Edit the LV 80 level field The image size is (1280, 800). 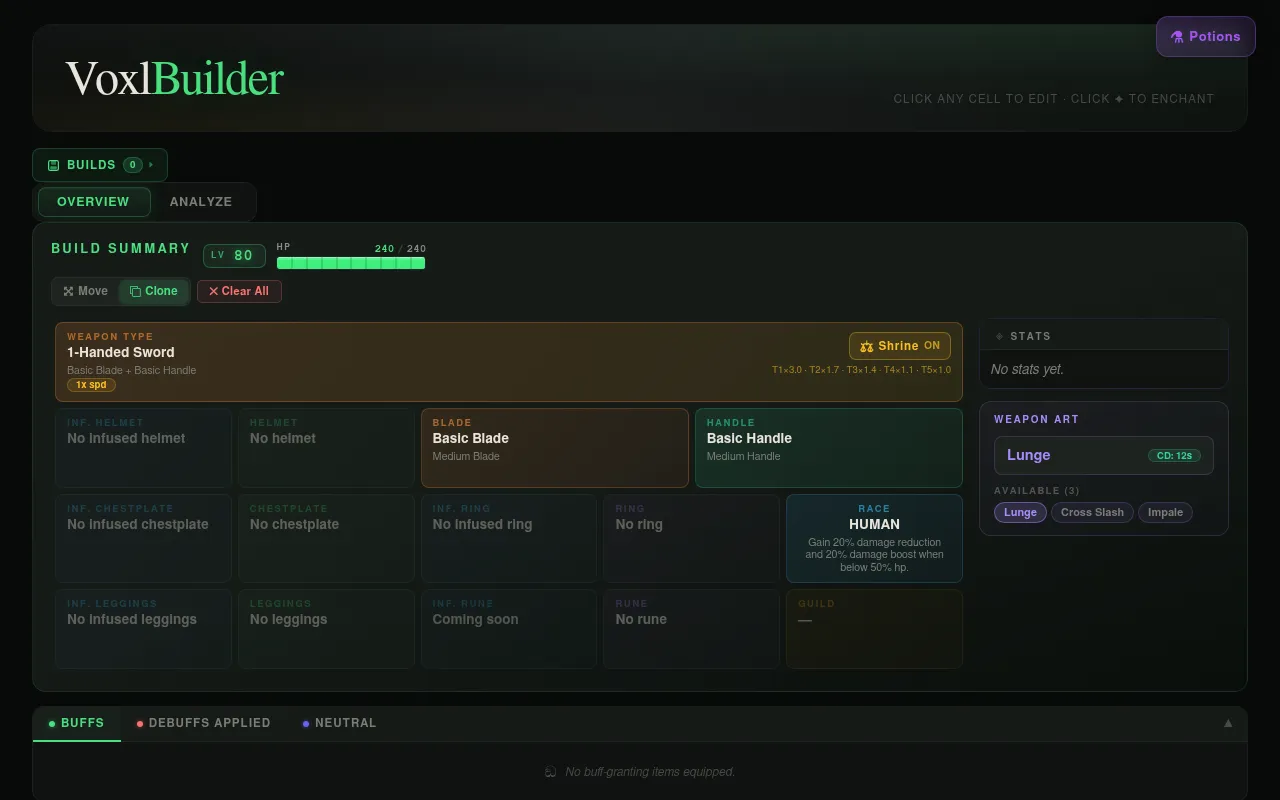coord(234,256)
